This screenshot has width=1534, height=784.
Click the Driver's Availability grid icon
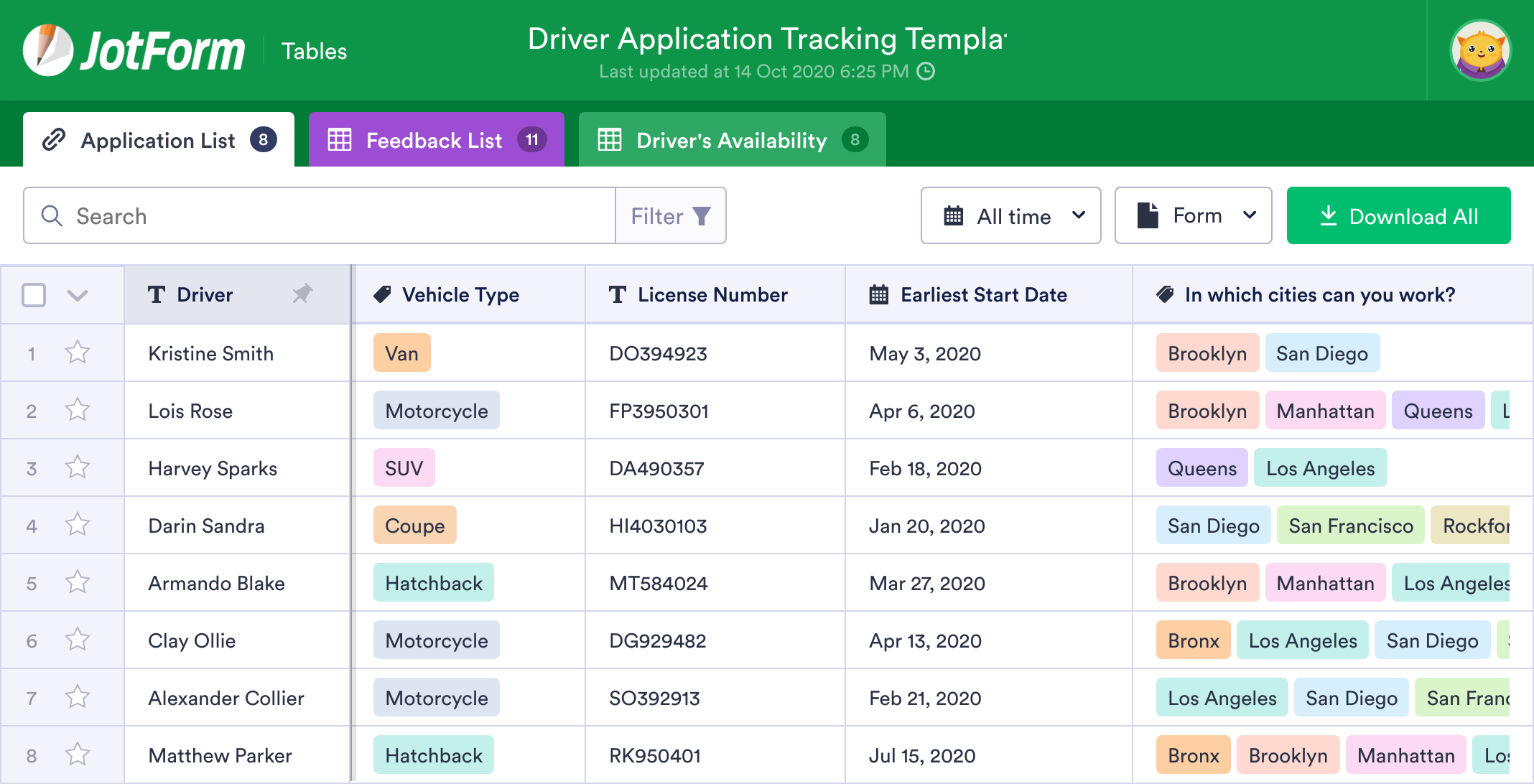tap(608, 139)
